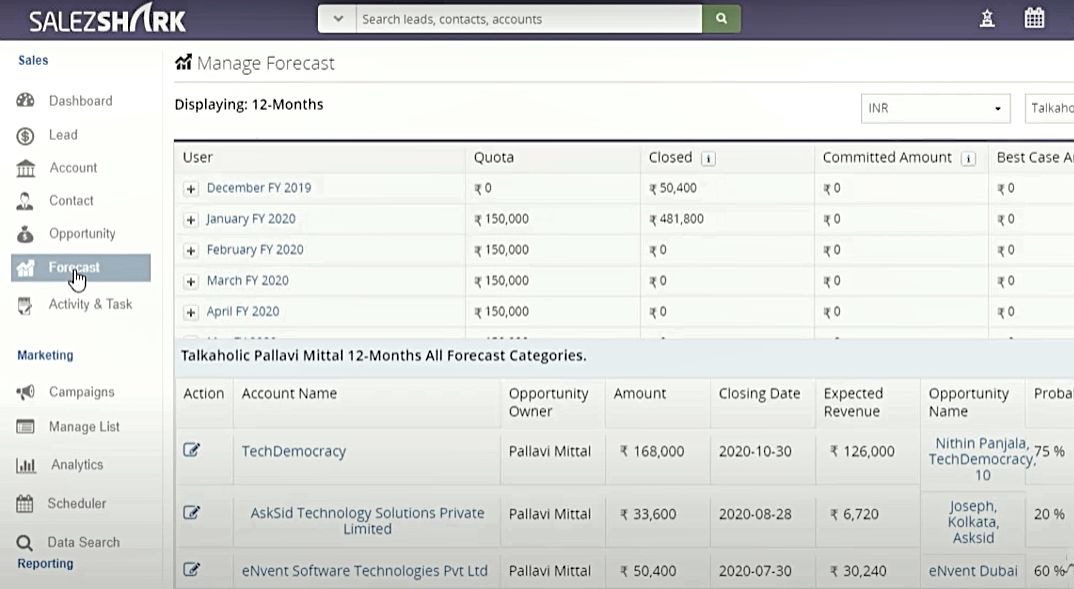Go to Dashboard in sidebar

coord(81,101)
